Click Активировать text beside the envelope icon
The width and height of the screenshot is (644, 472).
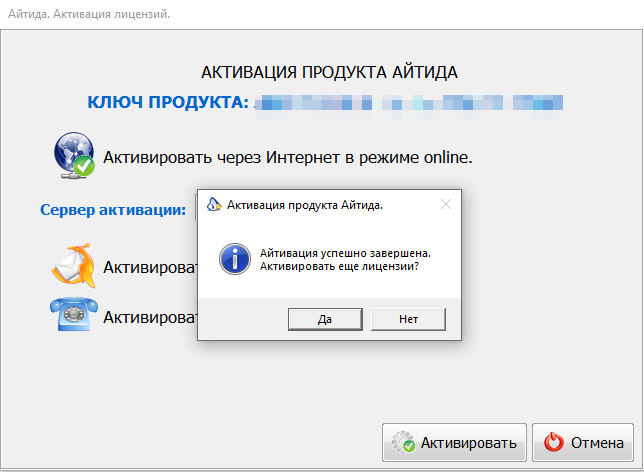[150, 267]
